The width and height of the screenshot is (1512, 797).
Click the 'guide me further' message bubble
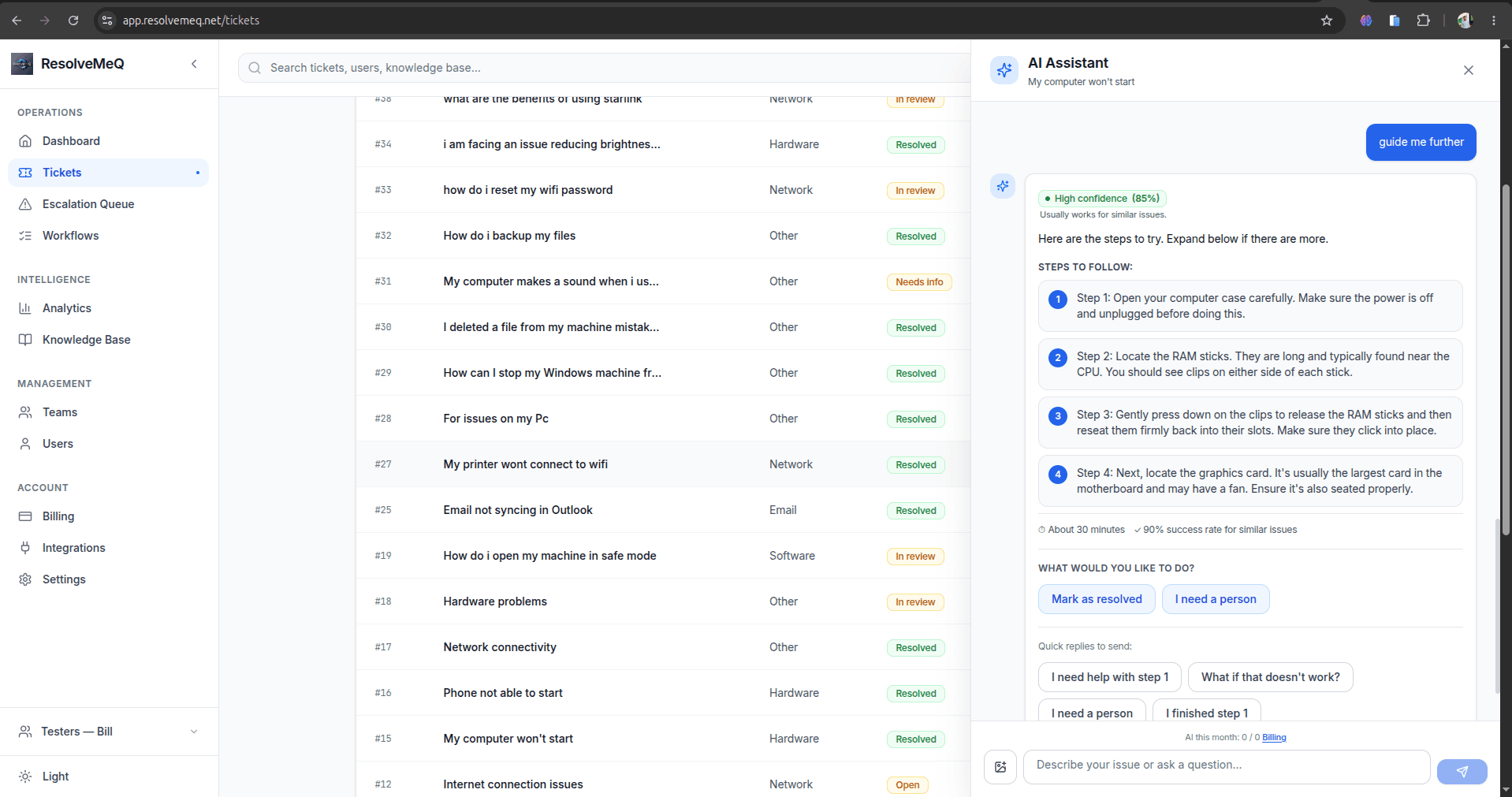1421,142
